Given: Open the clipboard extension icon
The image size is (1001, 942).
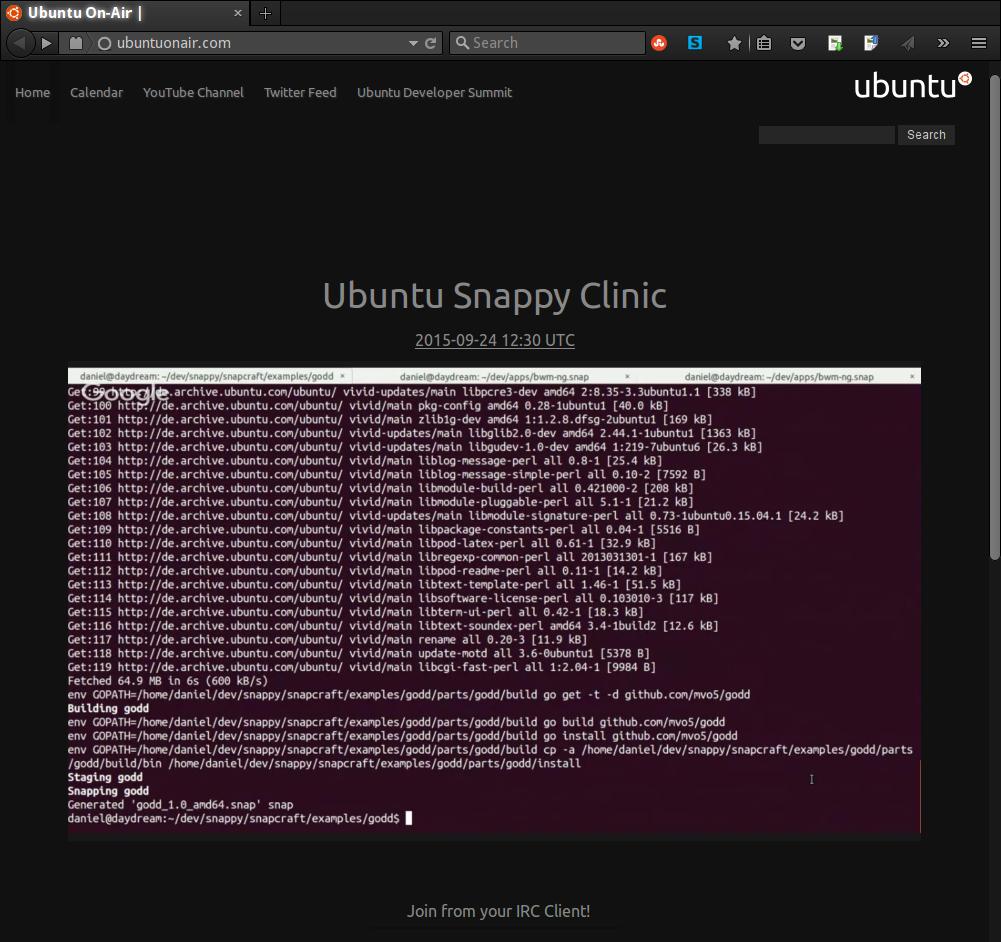Looking at the screenshot, I should coord(763,43).
